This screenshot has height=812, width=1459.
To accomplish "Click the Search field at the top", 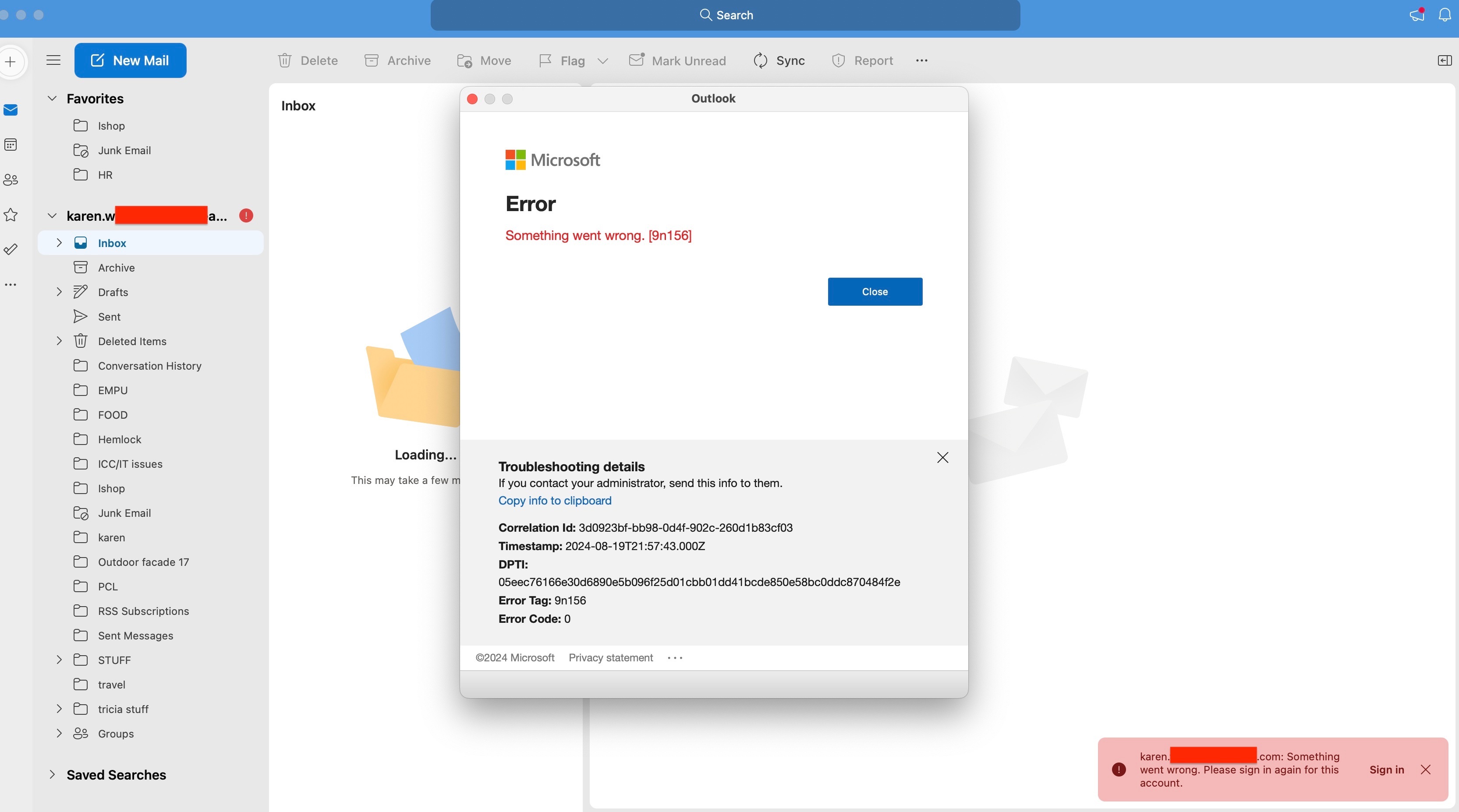I will coord(727,15).
